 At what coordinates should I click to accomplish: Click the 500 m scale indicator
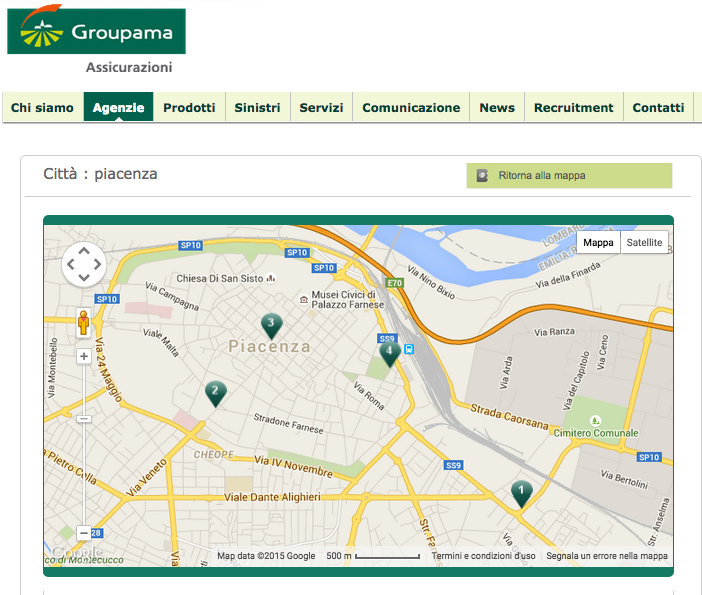(x=373, y=556)
